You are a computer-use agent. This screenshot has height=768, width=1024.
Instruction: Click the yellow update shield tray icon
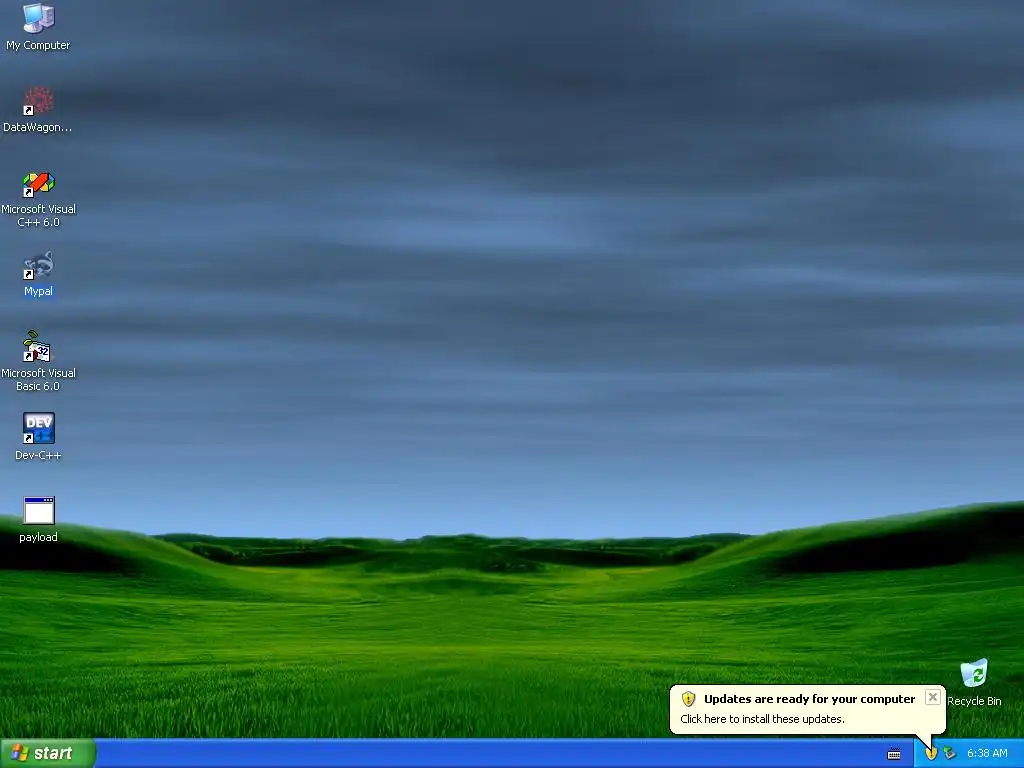point(931,754)
